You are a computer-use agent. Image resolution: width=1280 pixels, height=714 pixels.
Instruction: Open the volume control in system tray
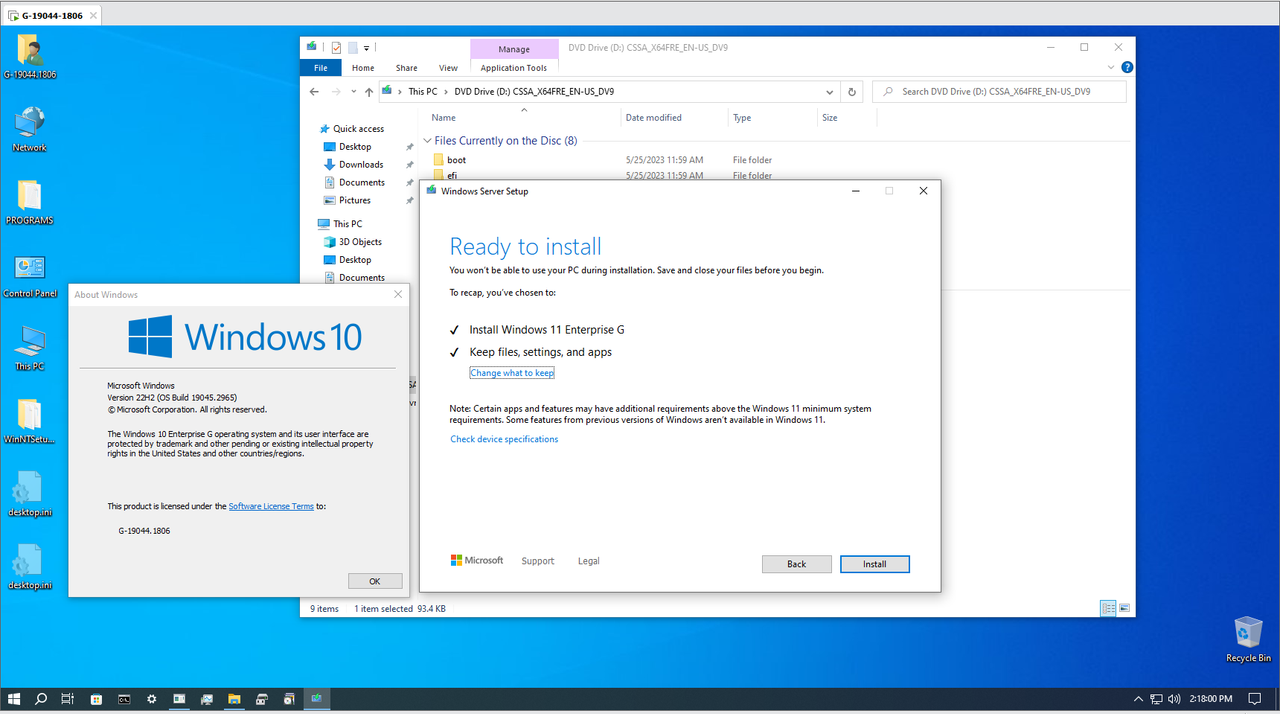[1174, 699]
